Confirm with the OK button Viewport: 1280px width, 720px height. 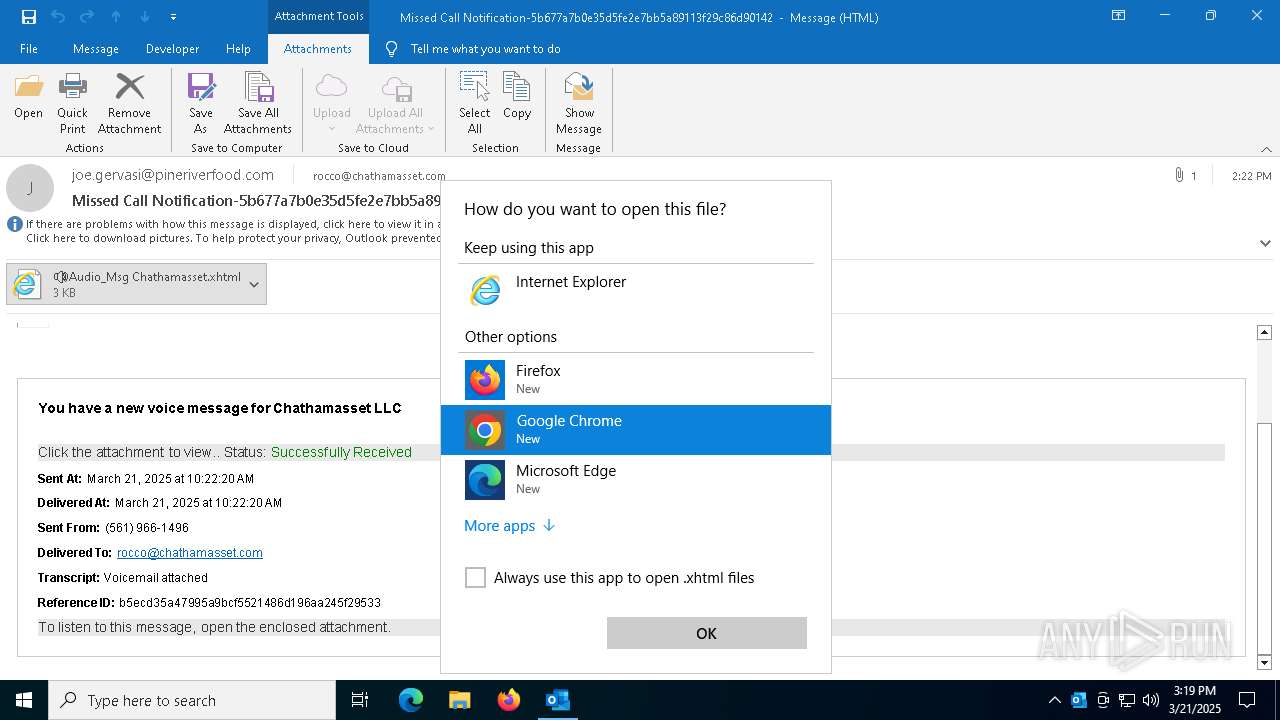tap(706, 633)
